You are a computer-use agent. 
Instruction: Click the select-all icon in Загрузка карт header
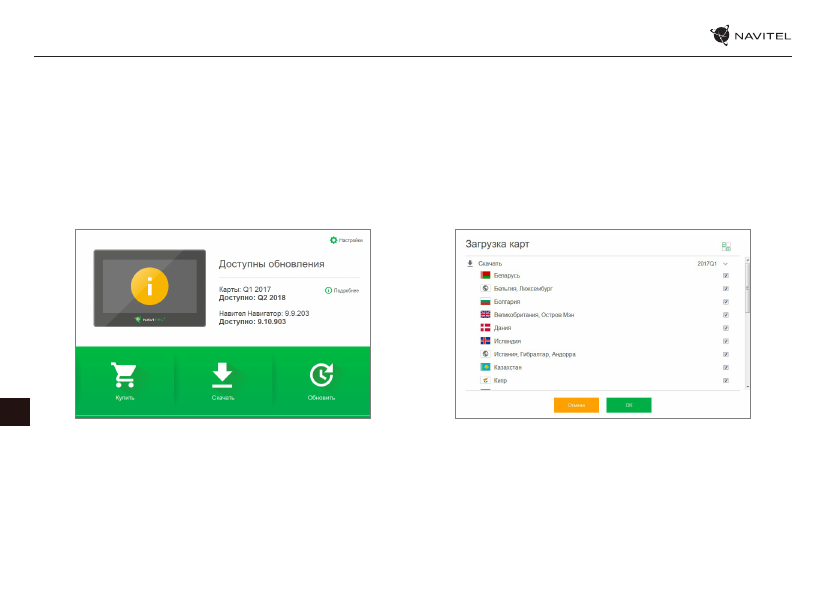[727, 246]
